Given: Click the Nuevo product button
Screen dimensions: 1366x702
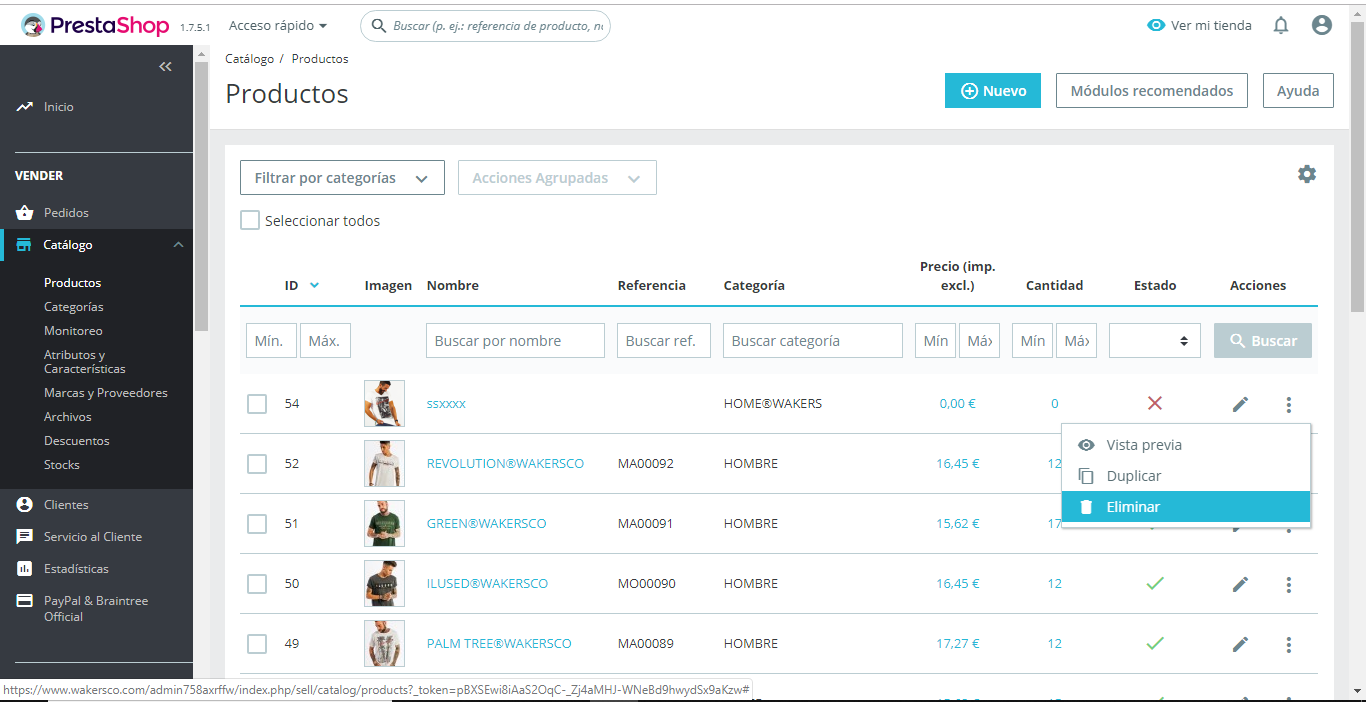Looking at the screenshot, I should tap(993, 91).
